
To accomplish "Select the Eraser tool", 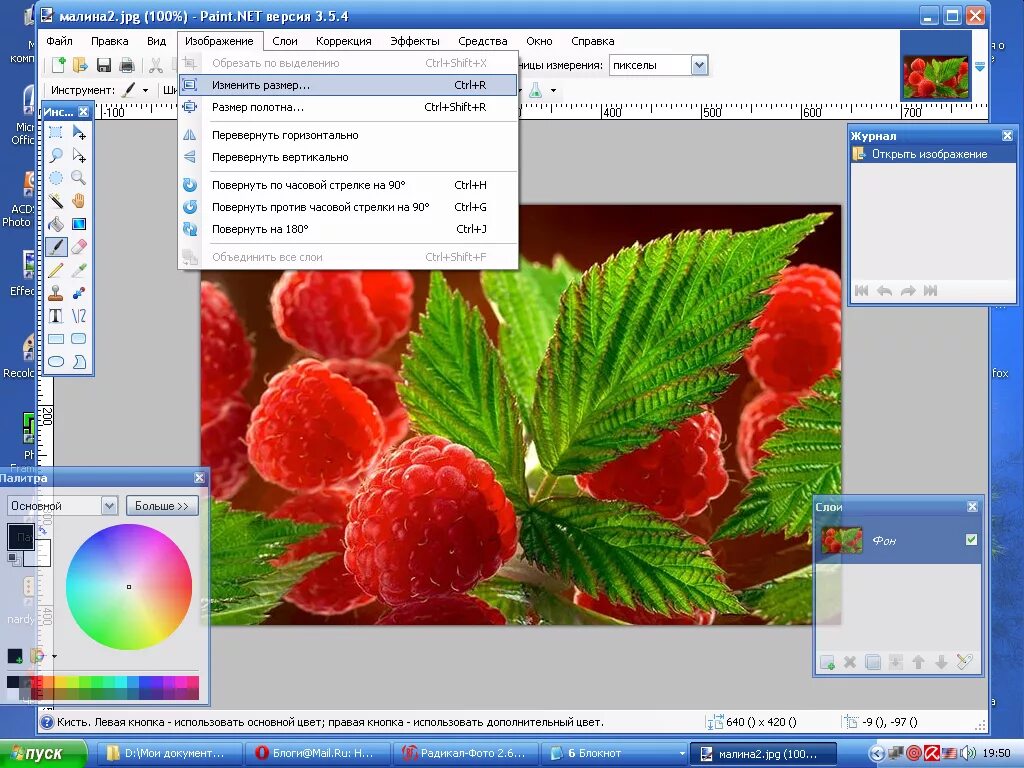I will point(79,247).
